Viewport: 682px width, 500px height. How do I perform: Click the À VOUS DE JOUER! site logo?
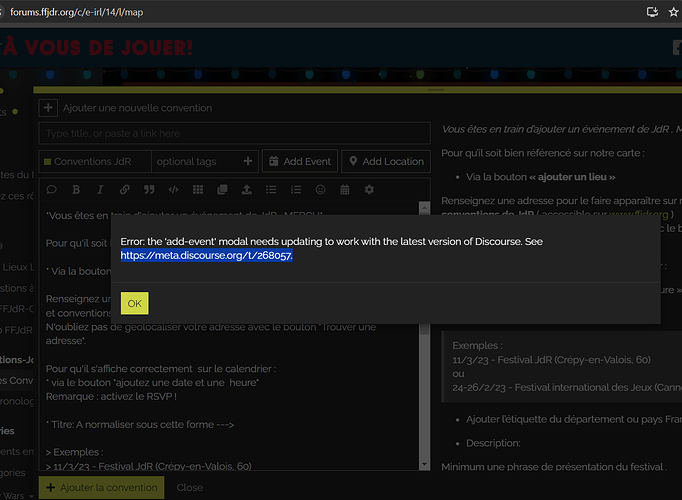[x=97, y=47]
